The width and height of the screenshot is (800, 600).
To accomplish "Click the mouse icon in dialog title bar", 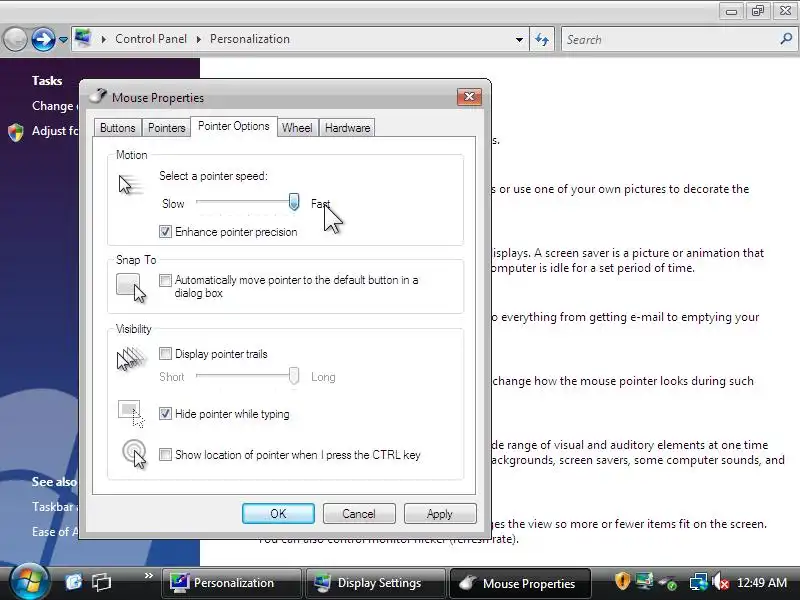I will point(98,96).
